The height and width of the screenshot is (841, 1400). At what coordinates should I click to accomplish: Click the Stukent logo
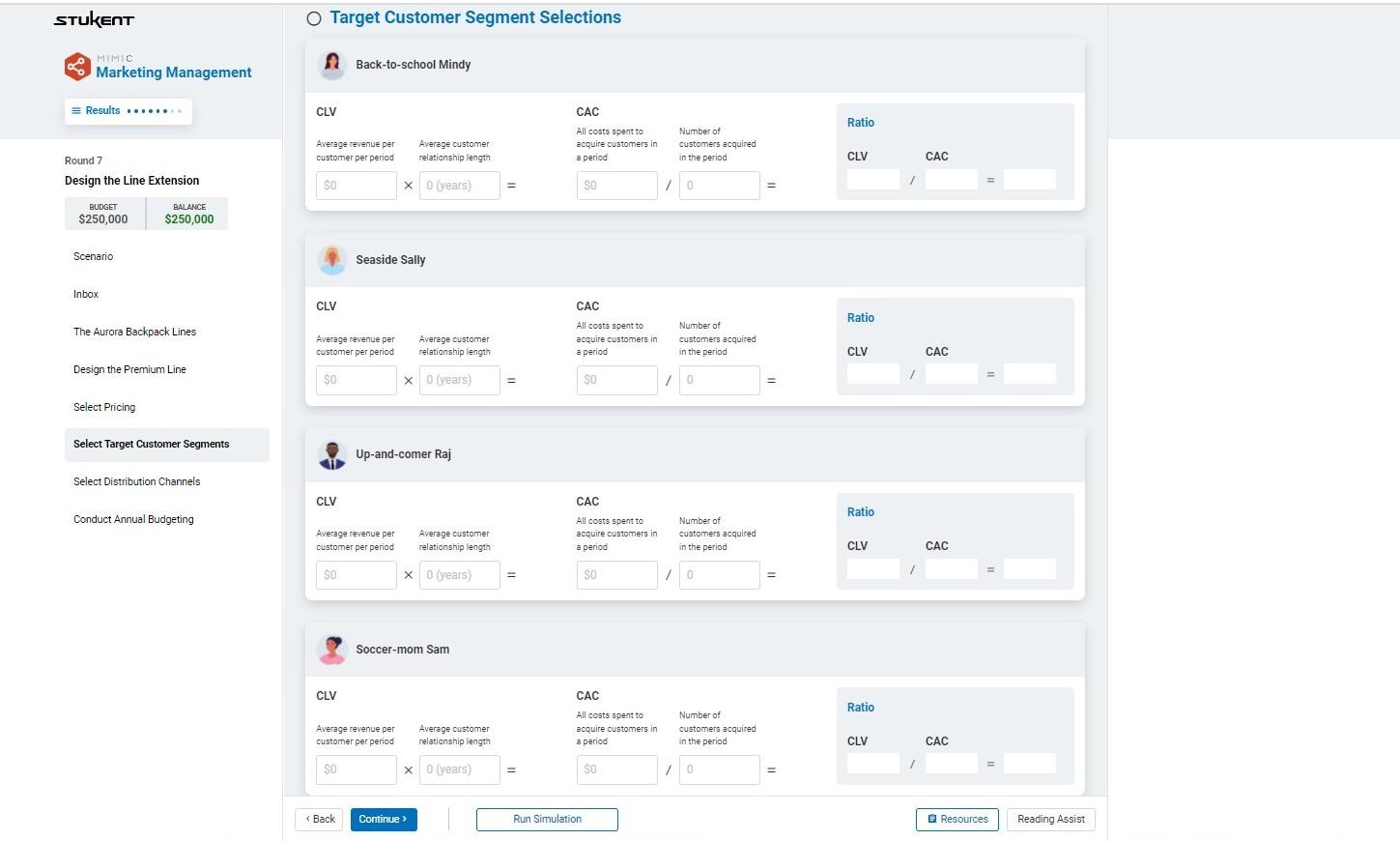coord(93,18)
